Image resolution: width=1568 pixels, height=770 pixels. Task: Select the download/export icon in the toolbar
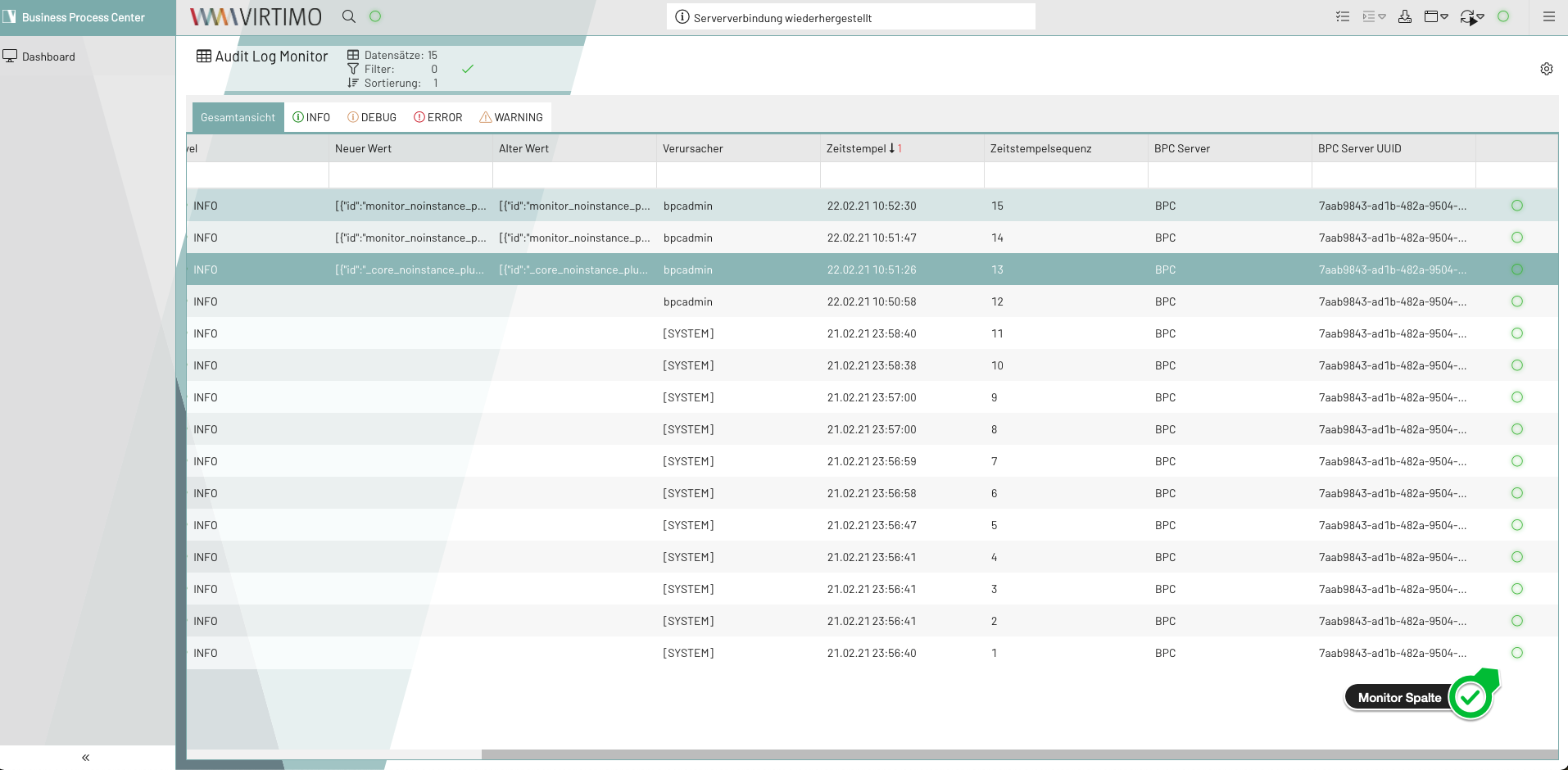[1406, 16]
